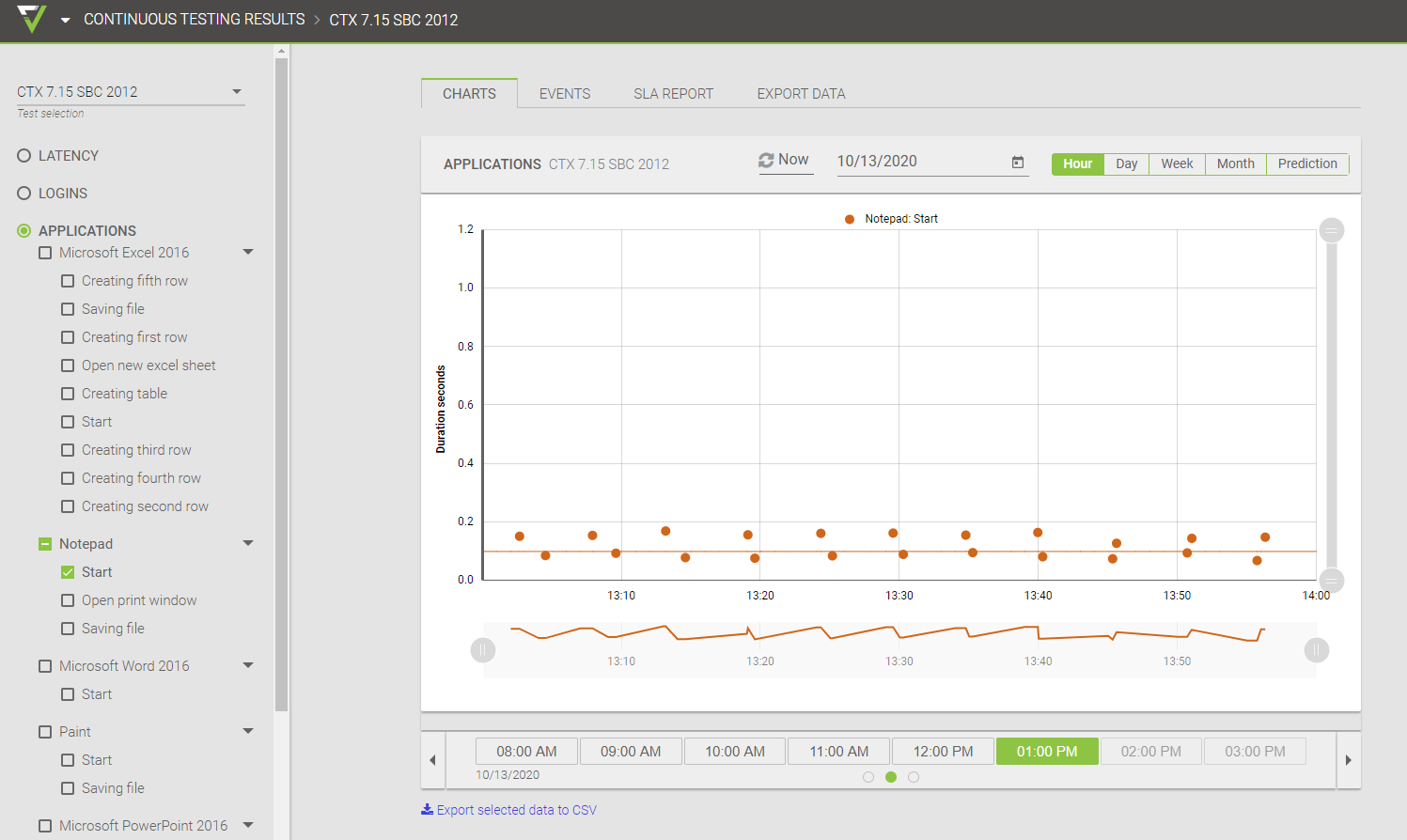
Task: Click the top handle of vertical zoom slider
Action: tap(1332, 230)
